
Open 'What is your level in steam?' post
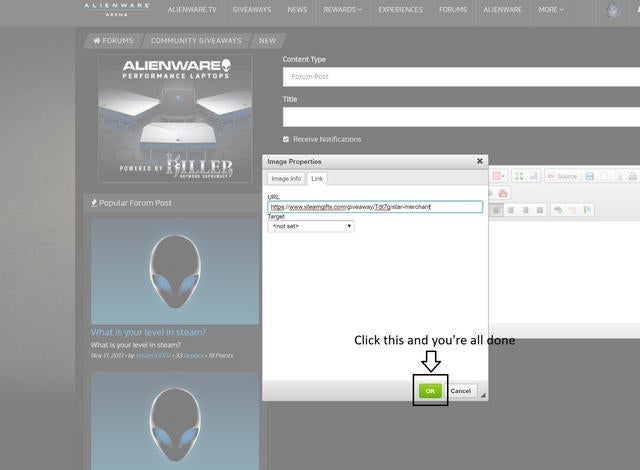[x=148, y=333]
